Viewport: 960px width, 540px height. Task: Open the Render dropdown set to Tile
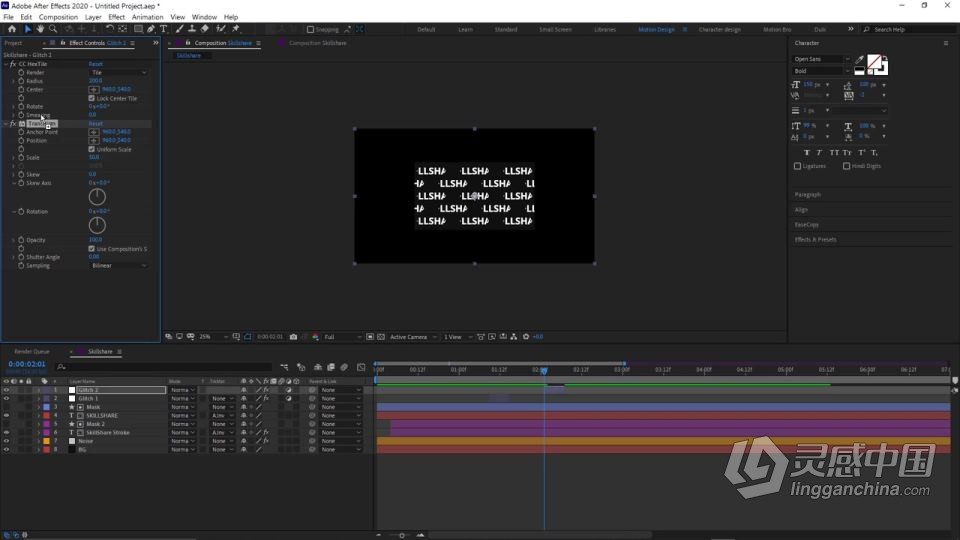point(118,73)
